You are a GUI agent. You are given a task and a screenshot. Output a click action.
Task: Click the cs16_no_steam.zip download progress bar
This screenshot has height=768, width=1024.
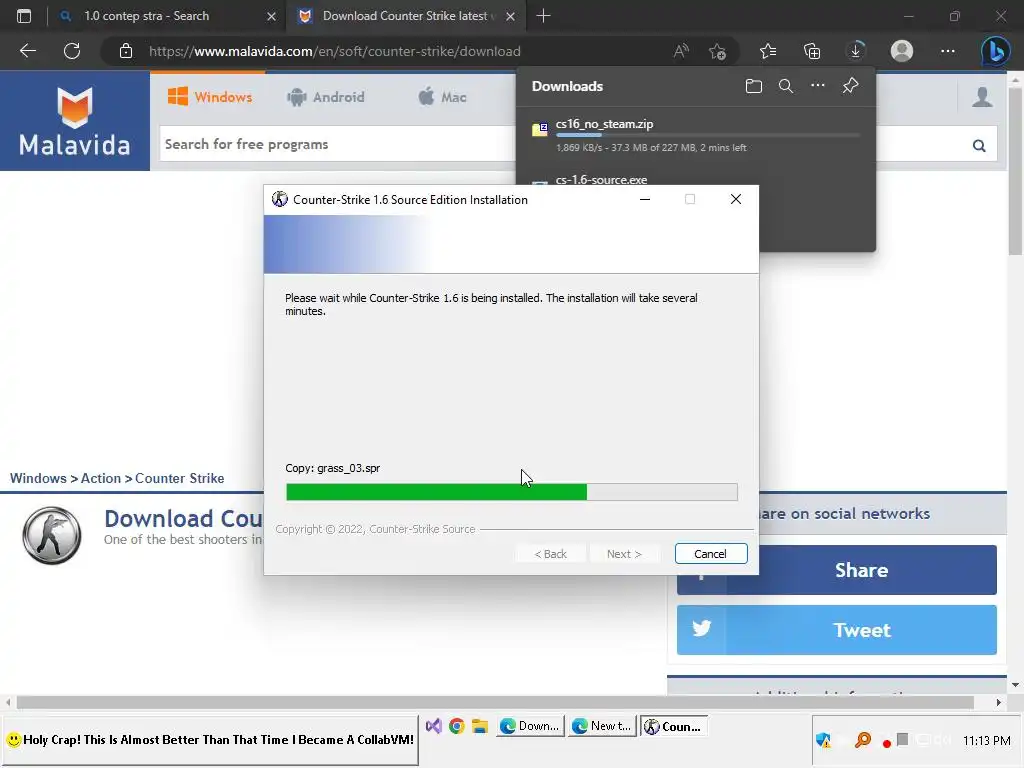(x=707, y=135)
